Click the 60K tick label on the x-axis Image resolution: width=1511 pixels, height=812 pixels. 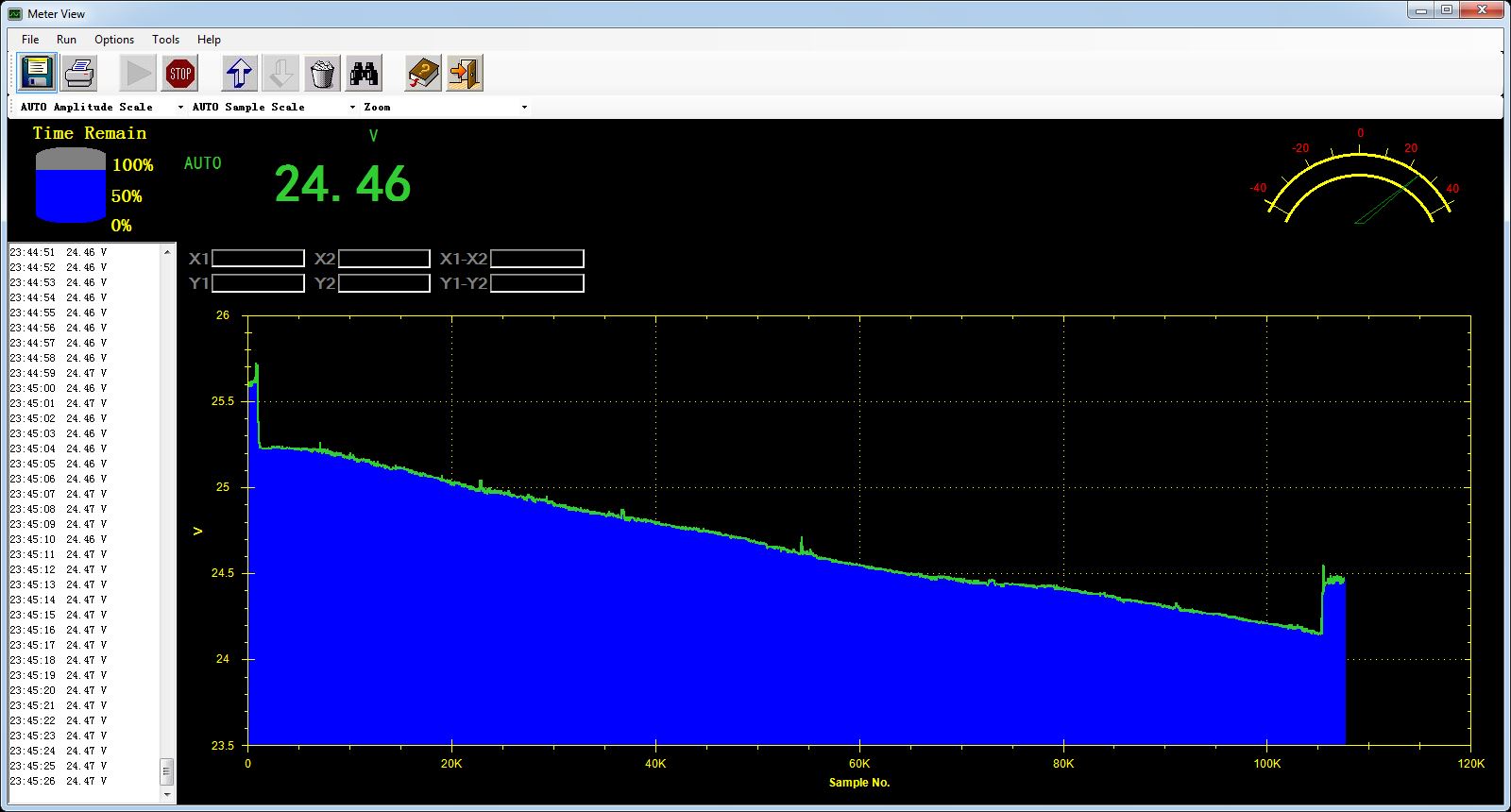[x=859, y=764]
